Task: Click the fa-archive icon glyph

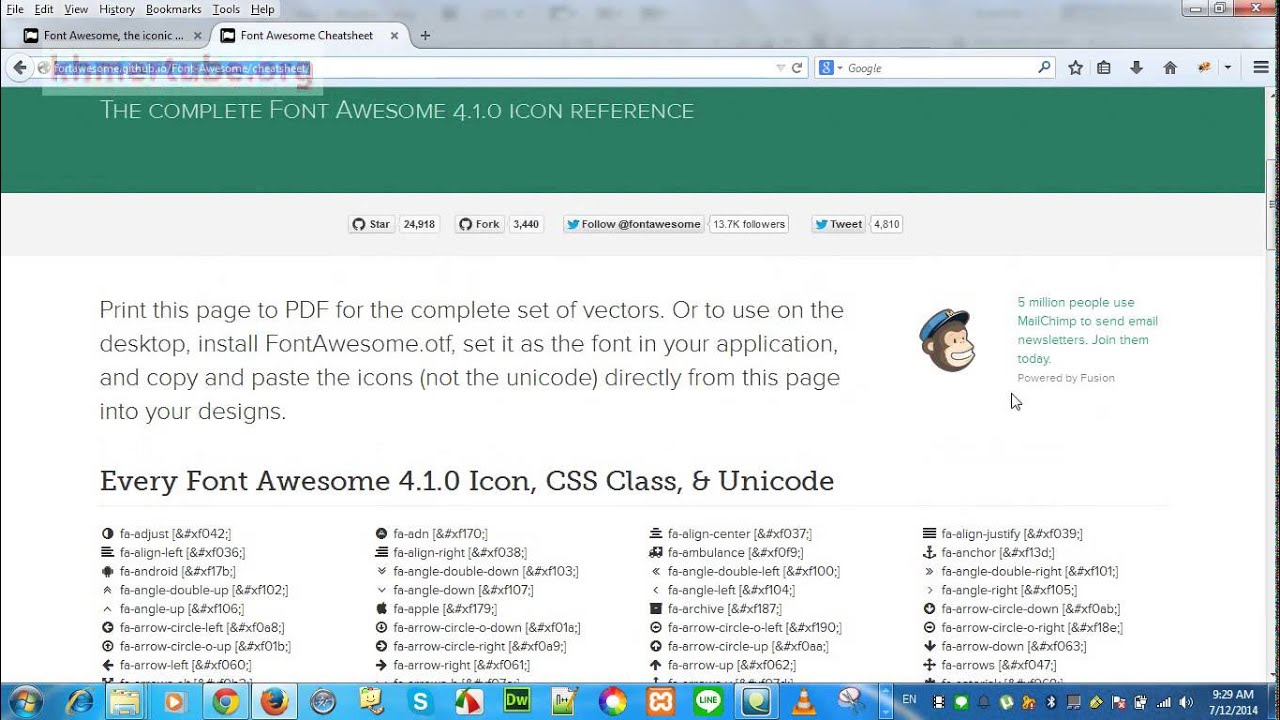Action: click(x=656, y=608)
